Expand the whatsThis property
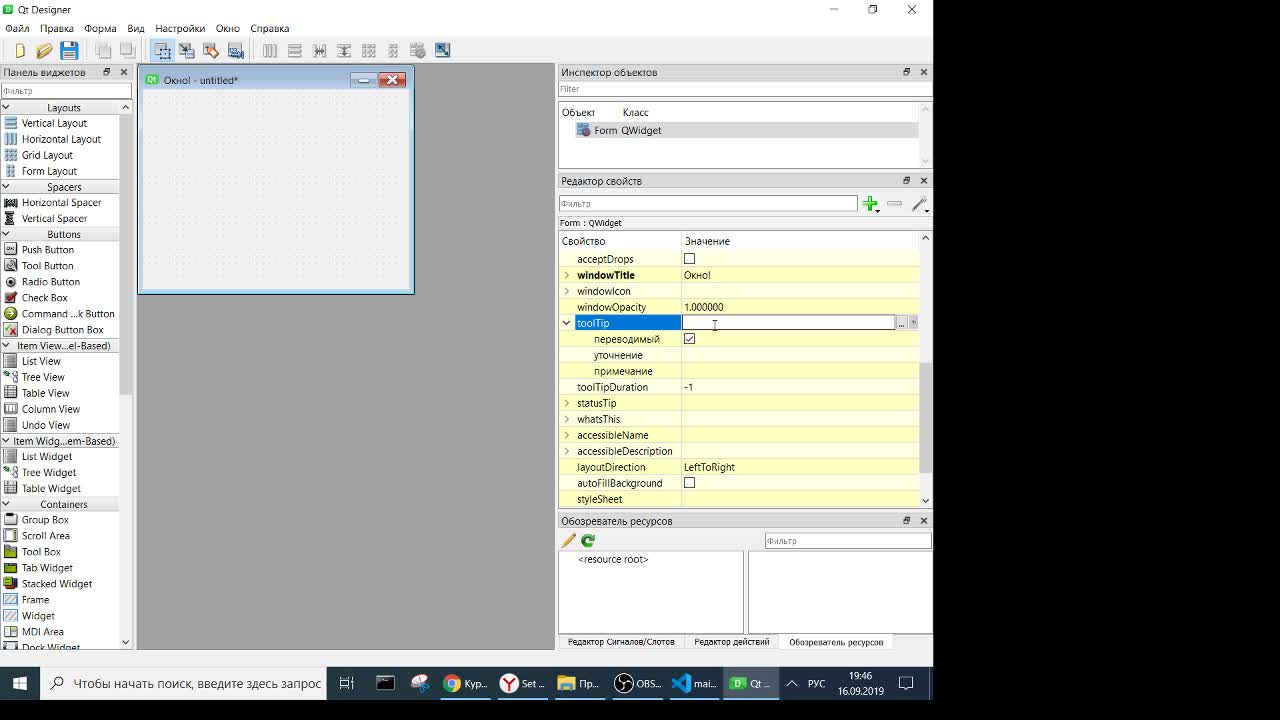 [x=567, y=419]
